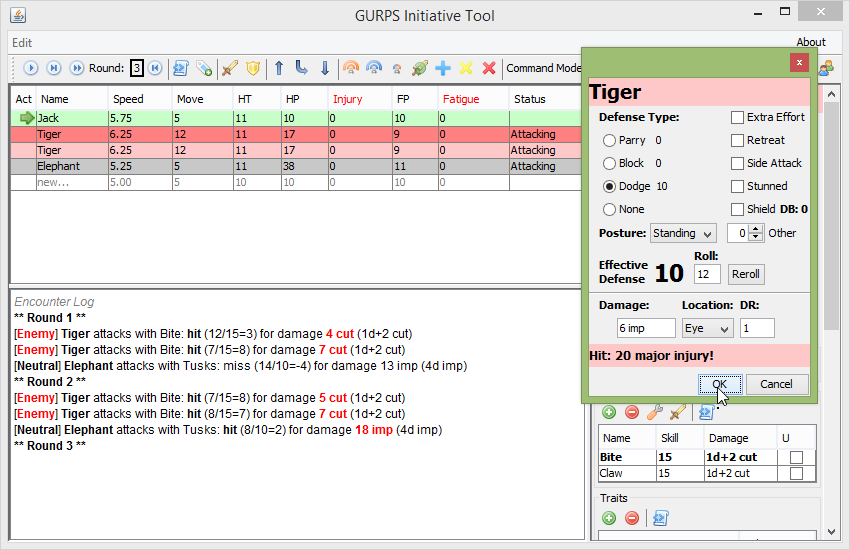Click the DR input field showing 1

757,328
